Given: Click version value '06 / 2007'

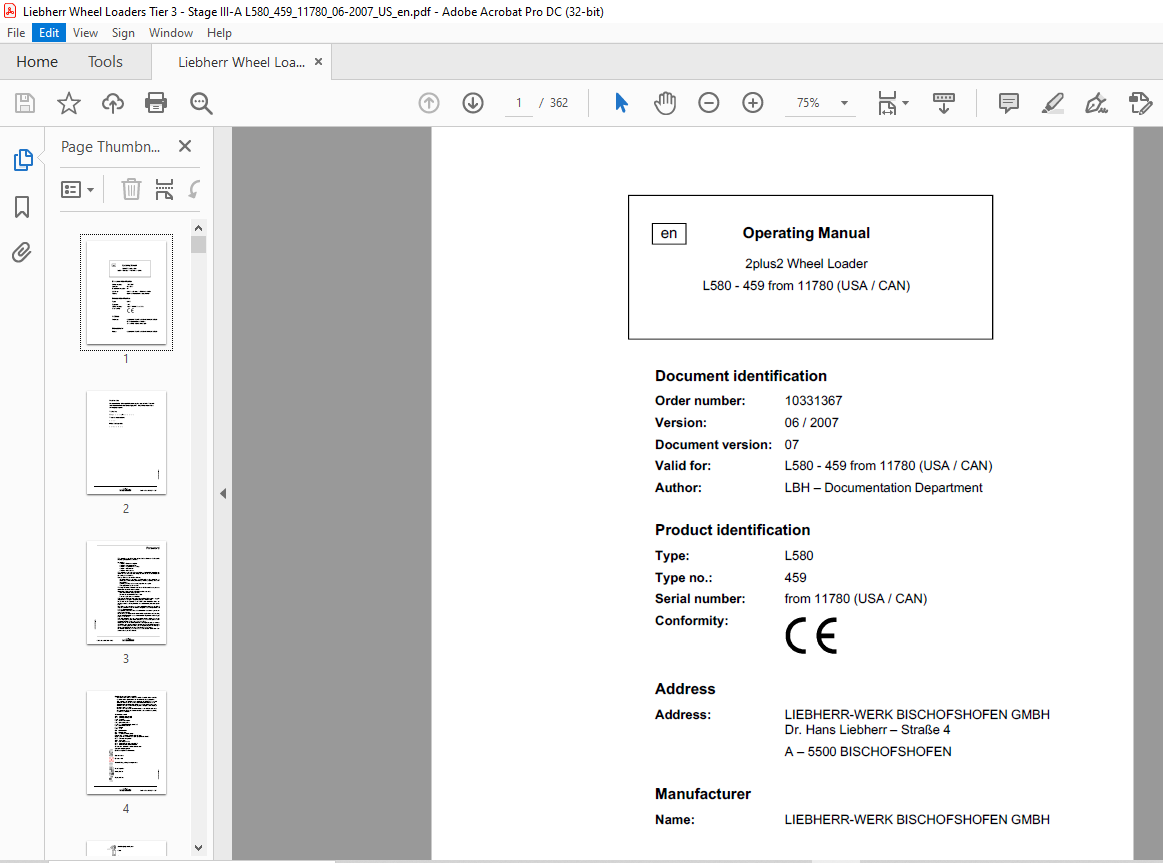Looking at the screenshot, I should (x=811, y=423).
